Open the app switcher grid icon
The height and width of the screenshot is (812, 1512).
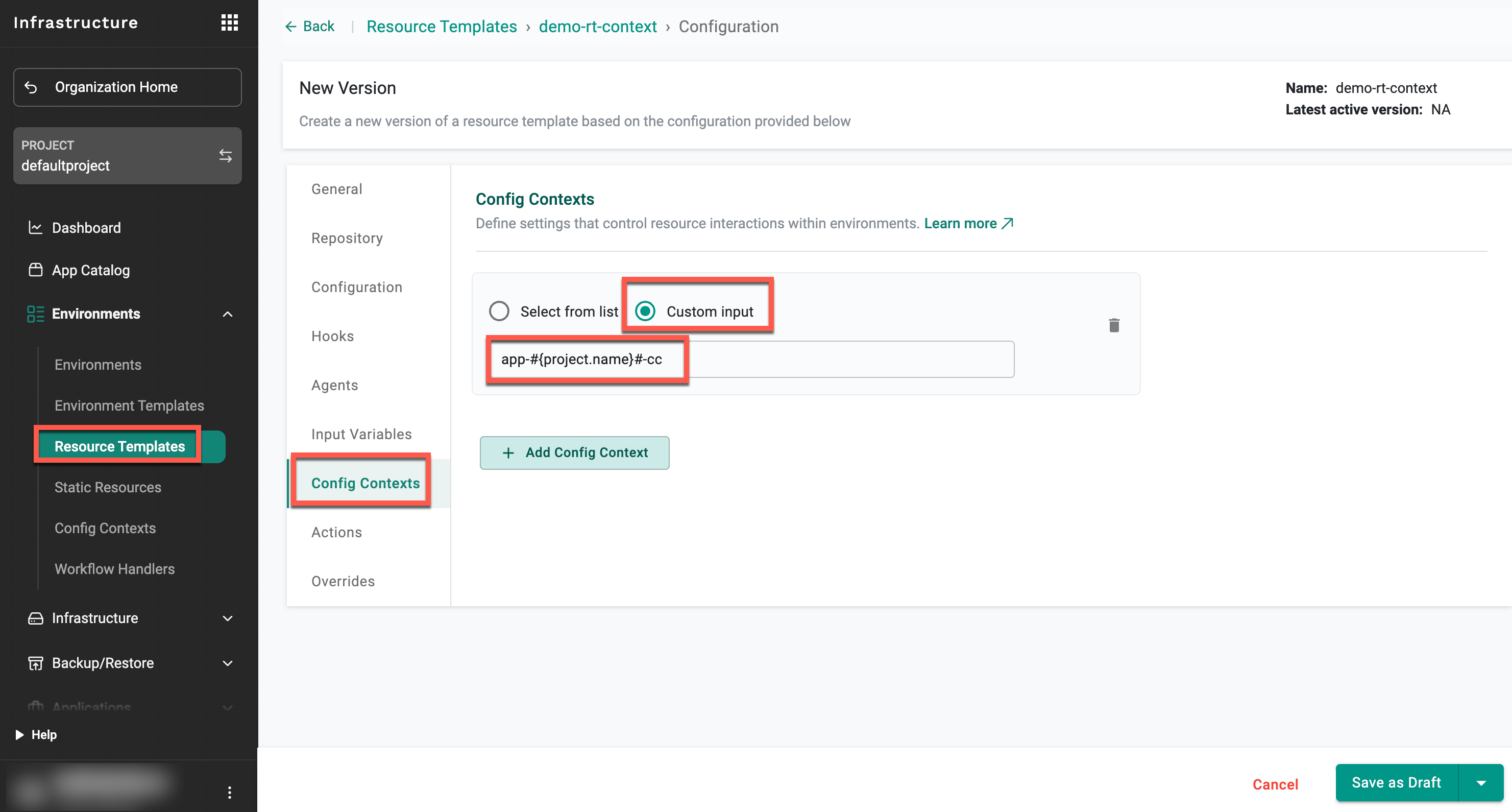tap(230, 22)
